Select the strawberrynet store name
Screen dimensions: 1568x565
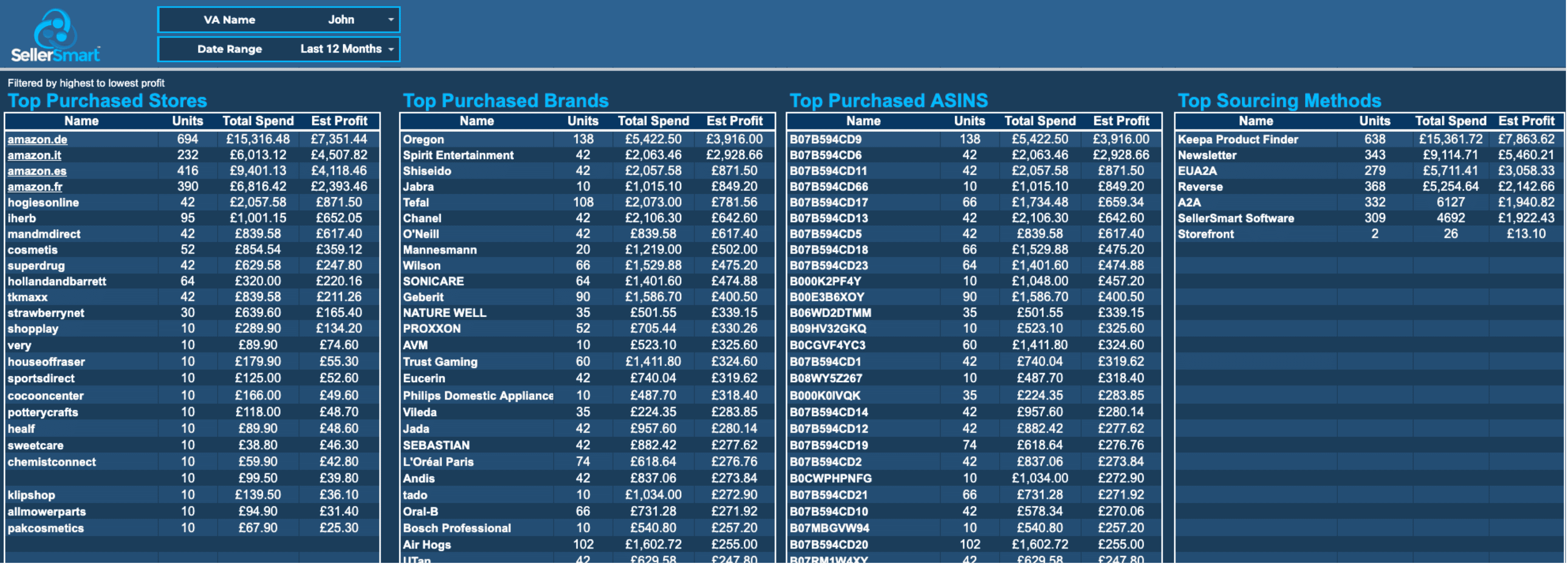[x=45, y=313]
